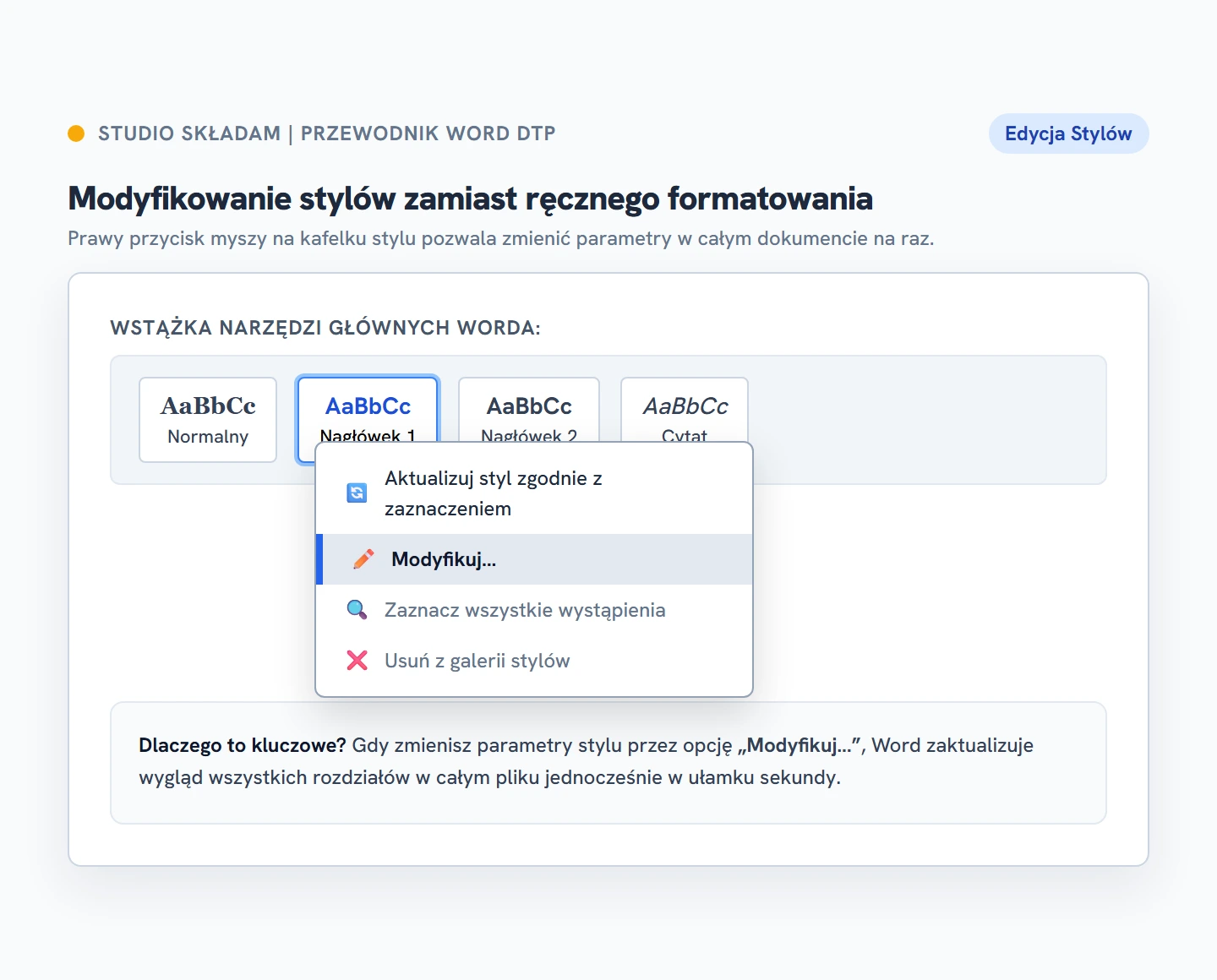1217x980 pixels.
Task: Click the magnifier icon by Zaznacz wszystkie
Action: pos(357,610)
